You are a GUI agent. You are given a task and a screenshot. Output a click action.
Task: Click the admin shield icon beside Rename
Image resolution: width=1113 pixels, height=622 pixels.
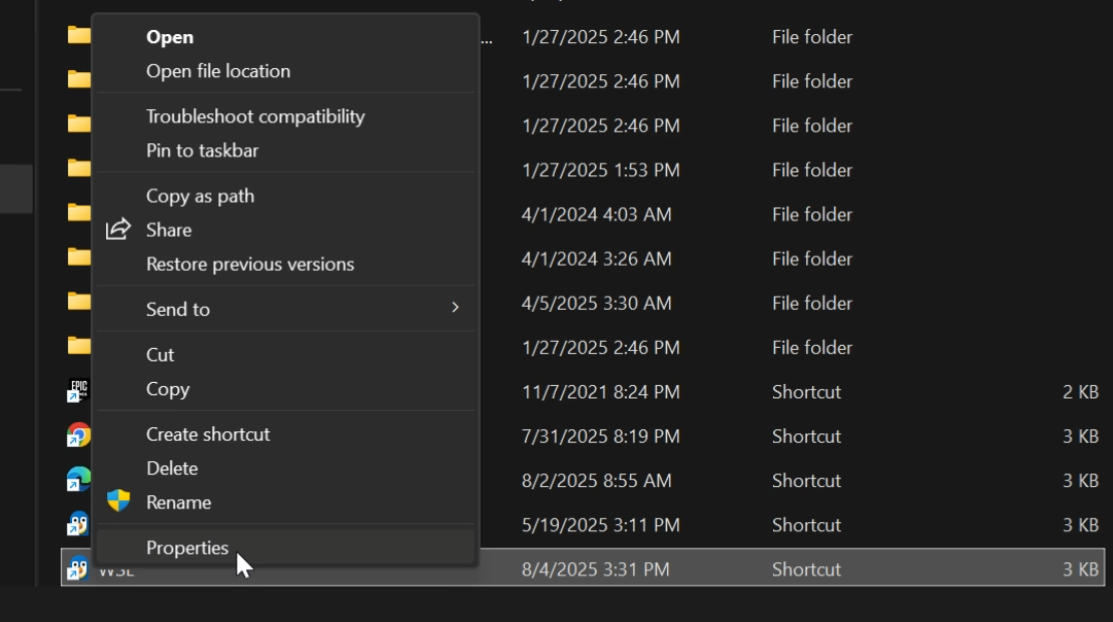[118, 501]
